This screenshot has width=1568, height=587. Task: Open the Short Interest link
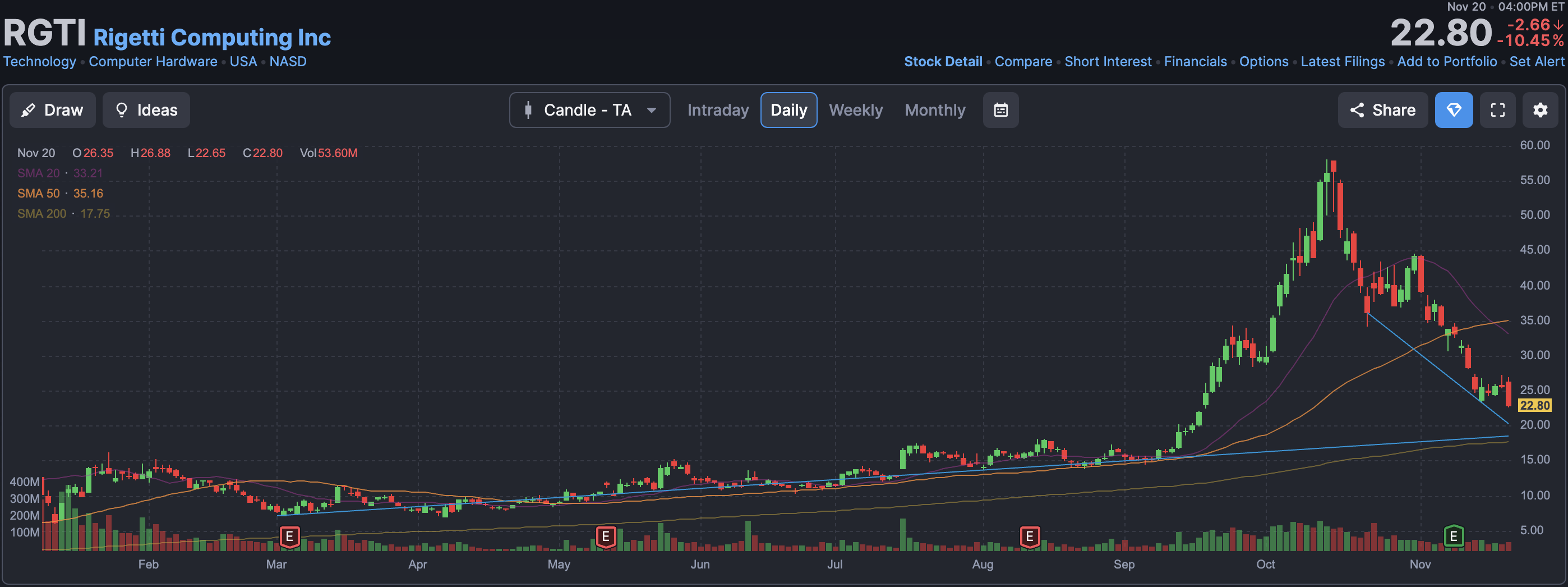(x=1108, y=62)
